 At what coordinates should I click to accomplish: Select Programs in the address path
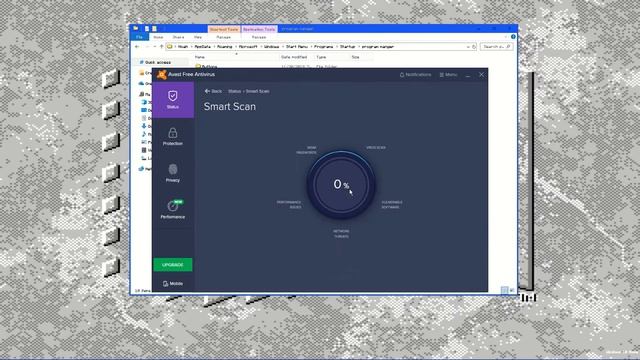pos(324,47)
